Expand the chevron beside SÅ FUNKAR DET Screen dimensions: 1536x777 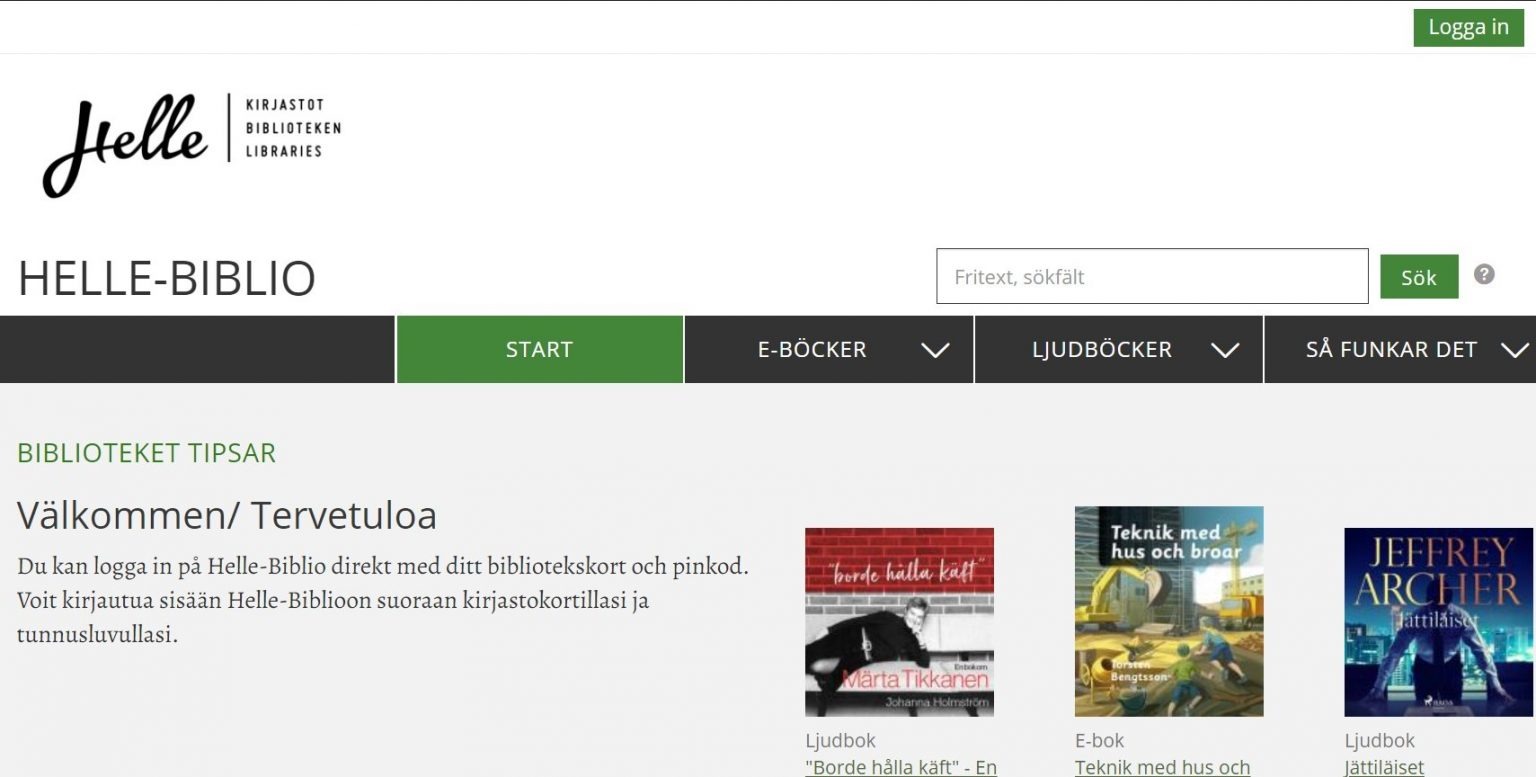tap(1515, 350)
